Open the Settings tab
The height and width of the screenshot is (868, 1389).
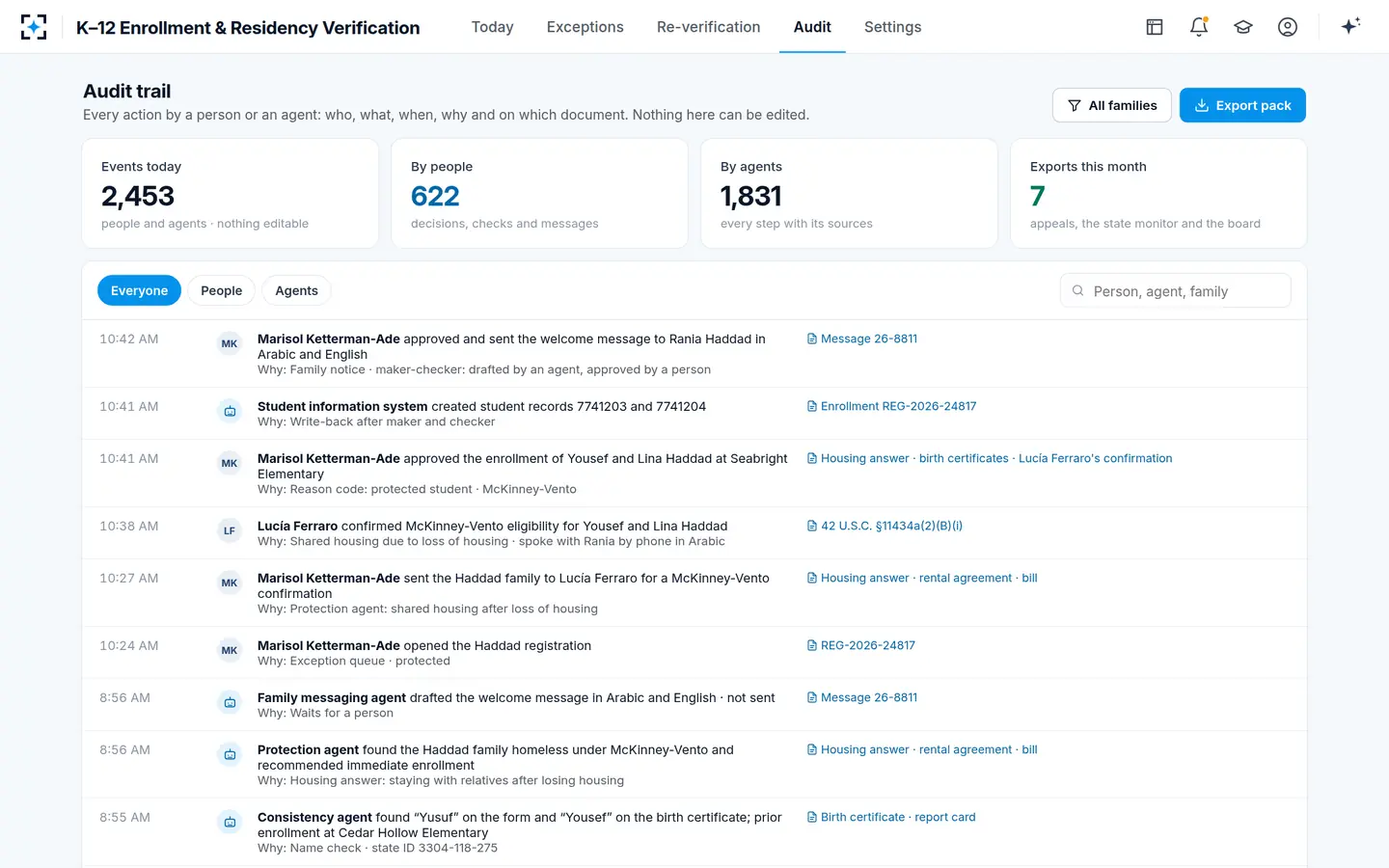(893, 27)
